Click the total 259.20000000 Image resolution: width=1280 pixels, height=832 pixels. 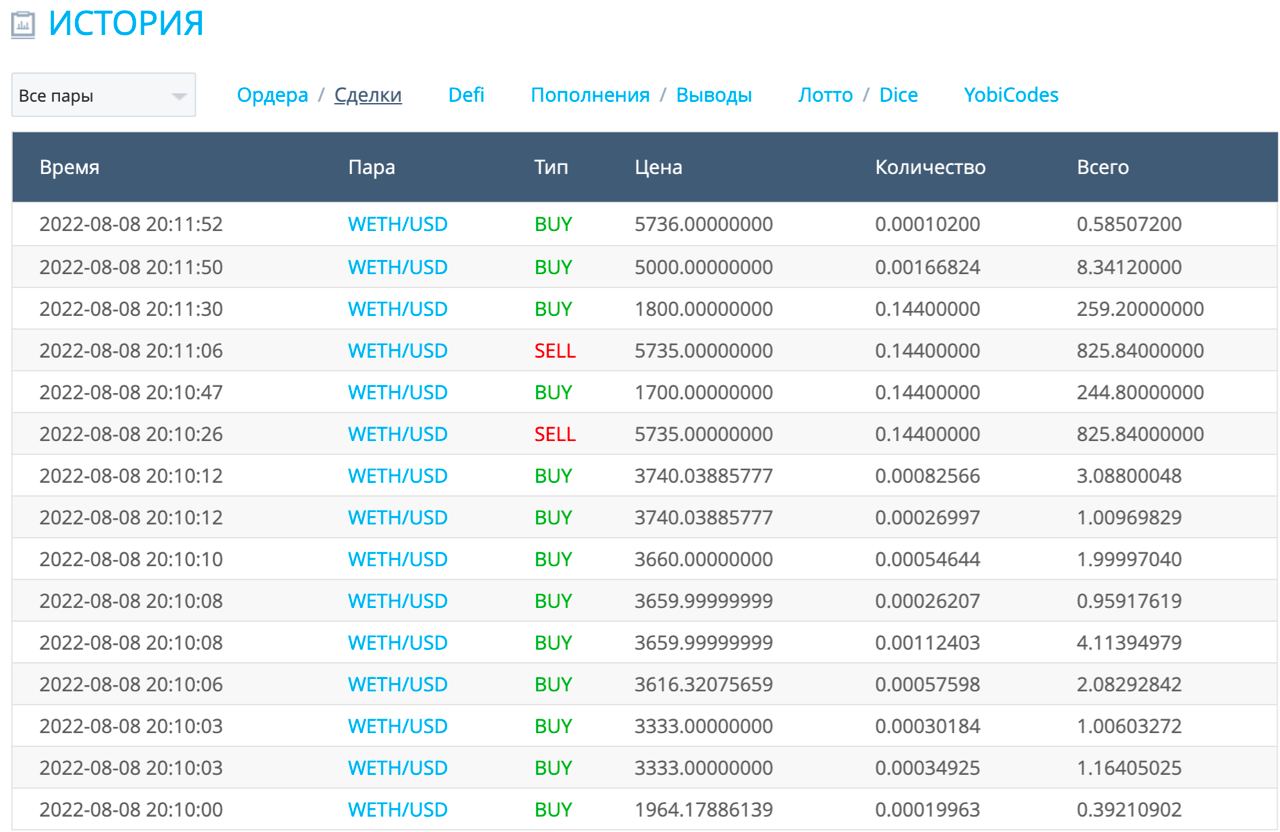tap(1140, 308)
